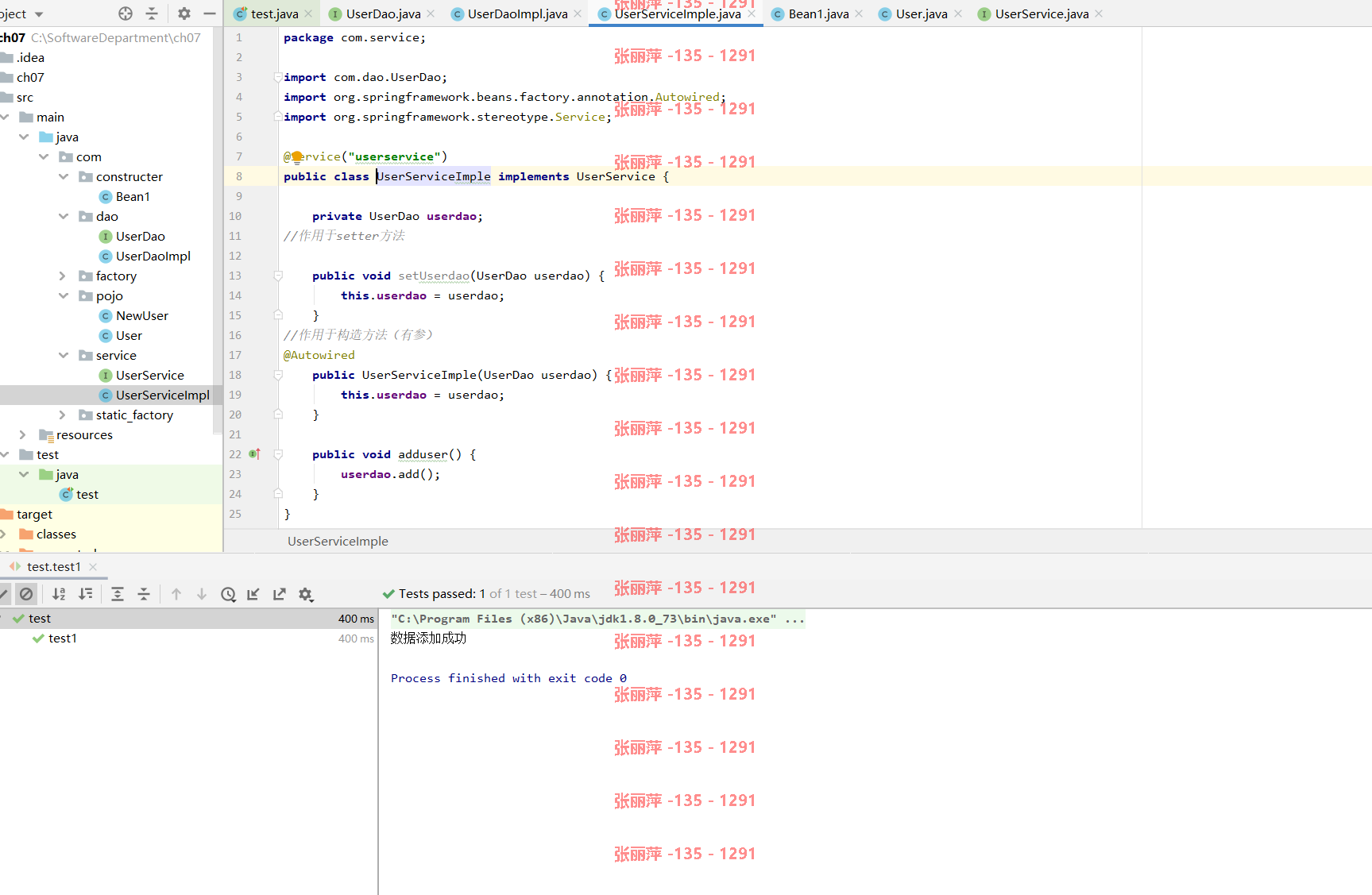1372x895 pixels.
Task: Switch to User.java tab
Action: tap(922, 14)
